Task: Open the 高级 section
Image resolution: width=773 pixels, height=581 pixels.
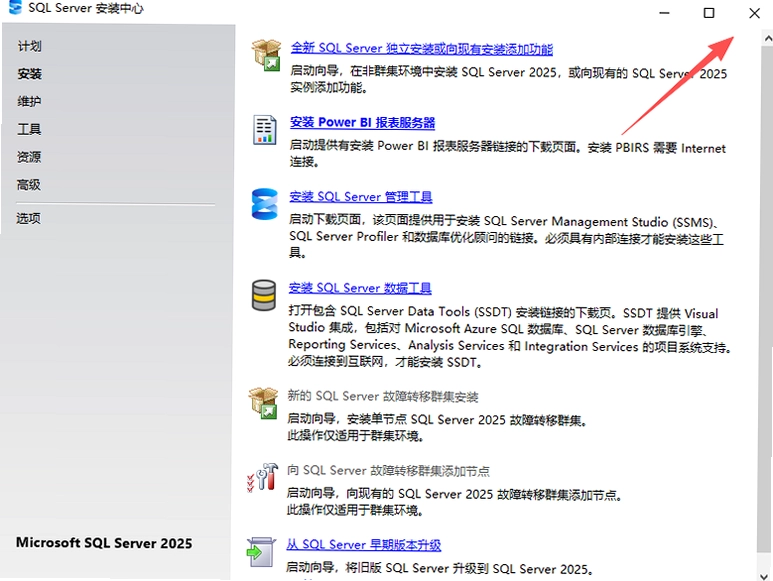Action: [x=29, y=185]
